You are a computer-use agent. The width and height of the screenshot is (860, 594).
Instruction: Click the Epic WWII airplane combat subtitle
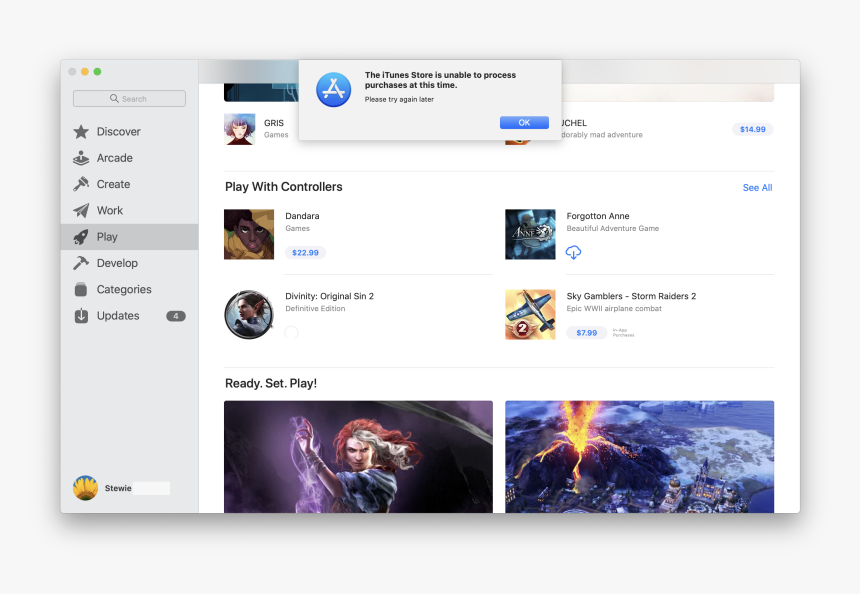(614, 308)
